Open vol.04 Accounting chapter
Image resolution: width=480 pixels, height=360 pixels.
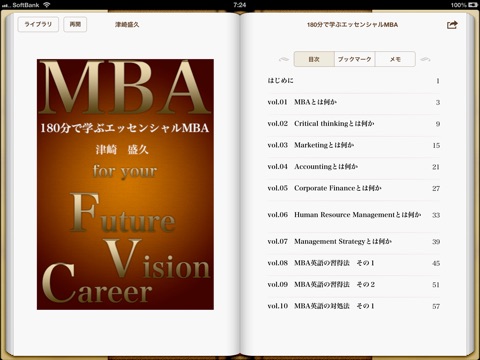(x=354, y=167)
